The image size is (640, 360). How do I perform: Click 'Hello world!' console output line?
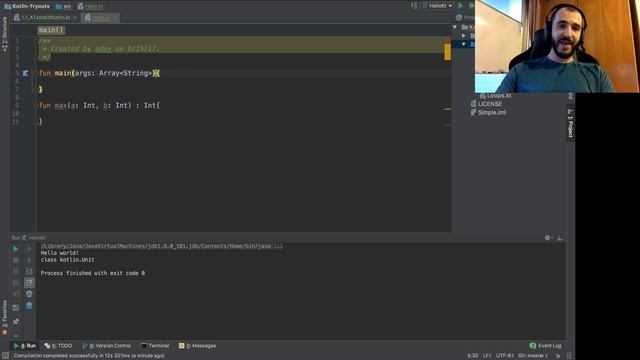[x=60, y=253]
